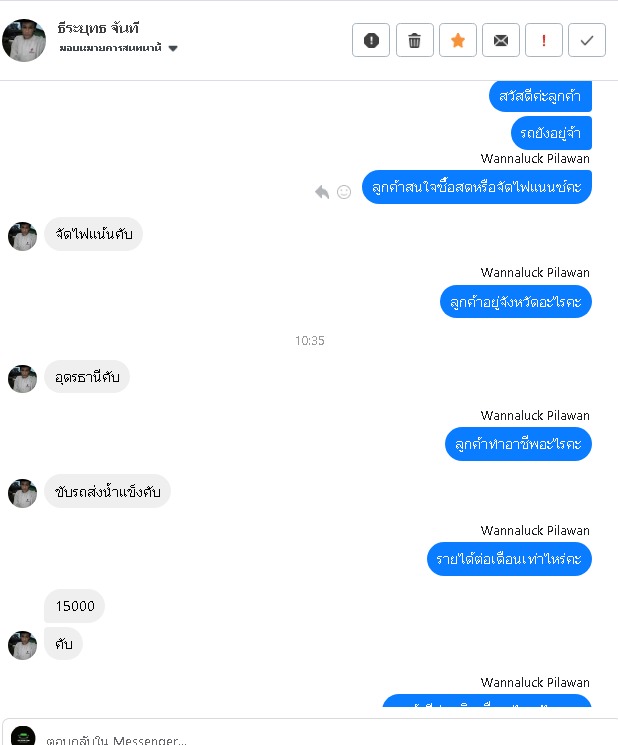Open the customer's header profile picture

[x=24, y=40]
